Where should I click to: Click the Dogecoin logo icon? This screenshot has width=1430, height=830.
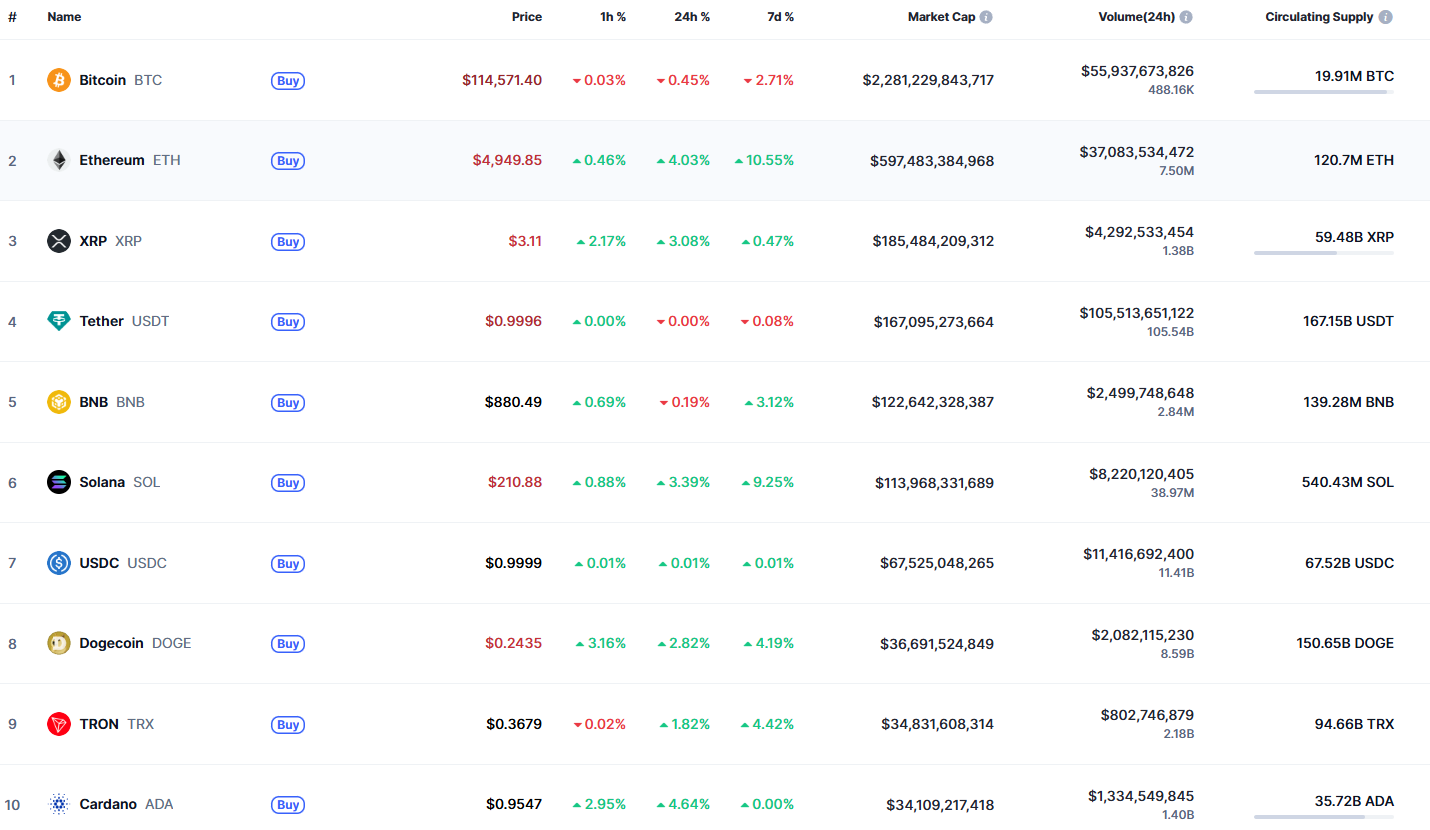pos(59,643)
